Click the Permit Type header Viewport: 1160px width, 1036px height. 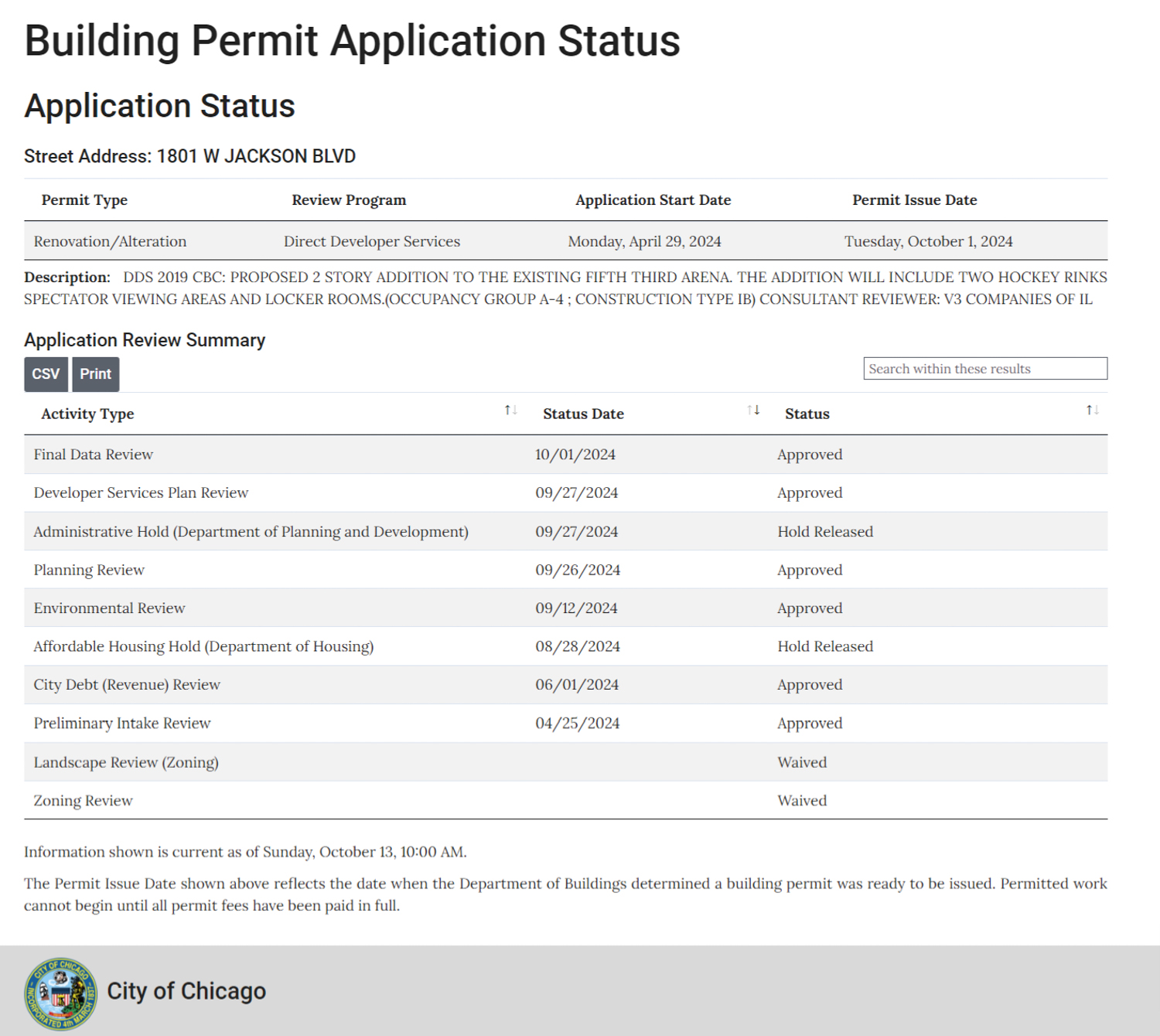coord(84,200)
